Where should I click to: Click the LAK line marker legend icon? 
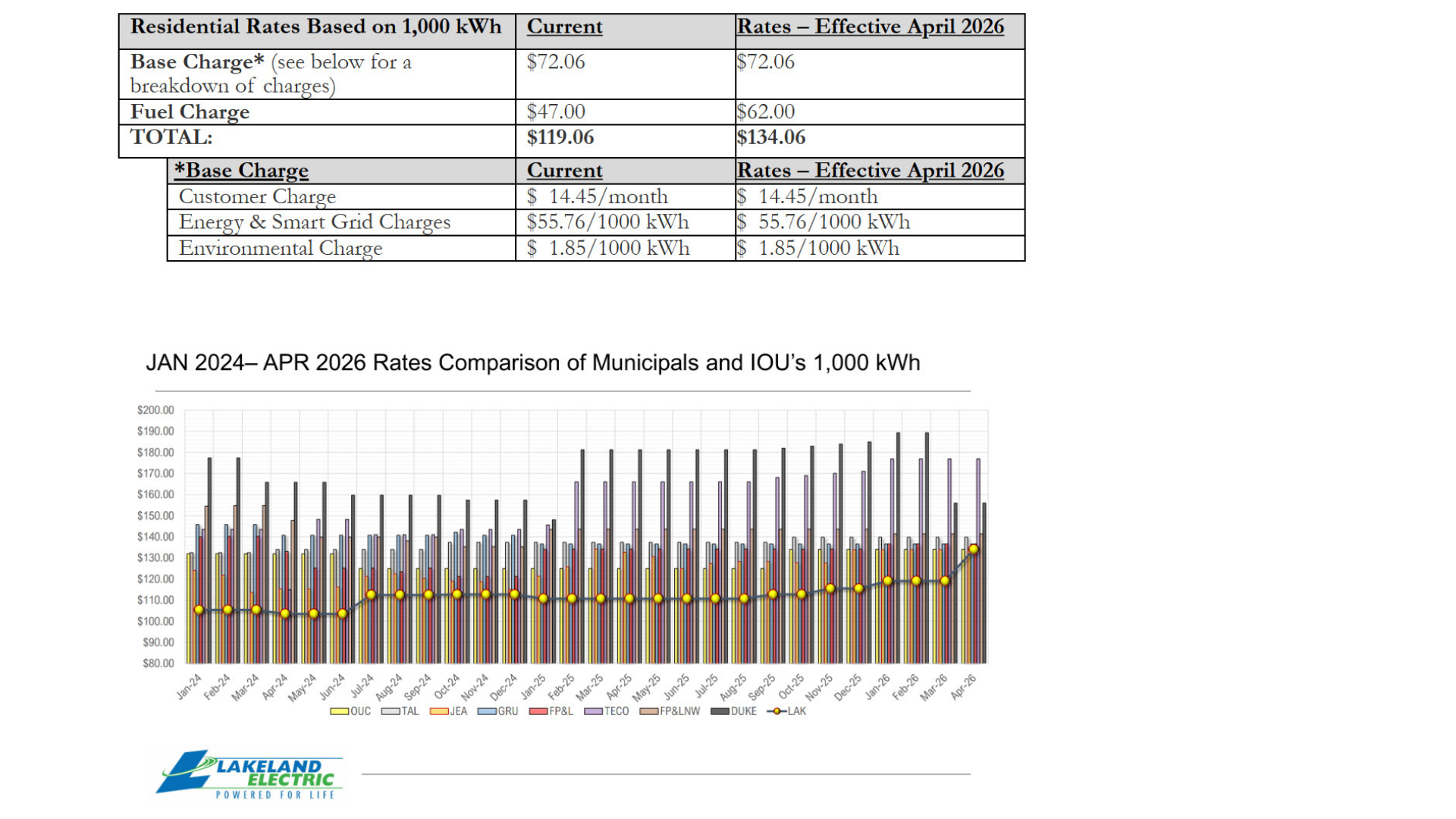[777, 711]
